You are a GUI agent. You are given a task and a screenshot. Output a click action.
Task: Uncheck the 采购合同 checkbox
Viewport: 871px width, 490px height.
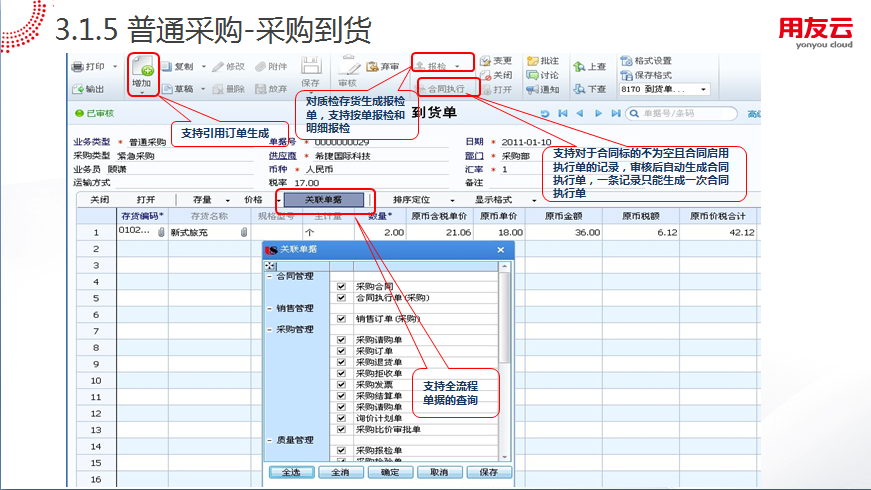(x=341, y=287)
